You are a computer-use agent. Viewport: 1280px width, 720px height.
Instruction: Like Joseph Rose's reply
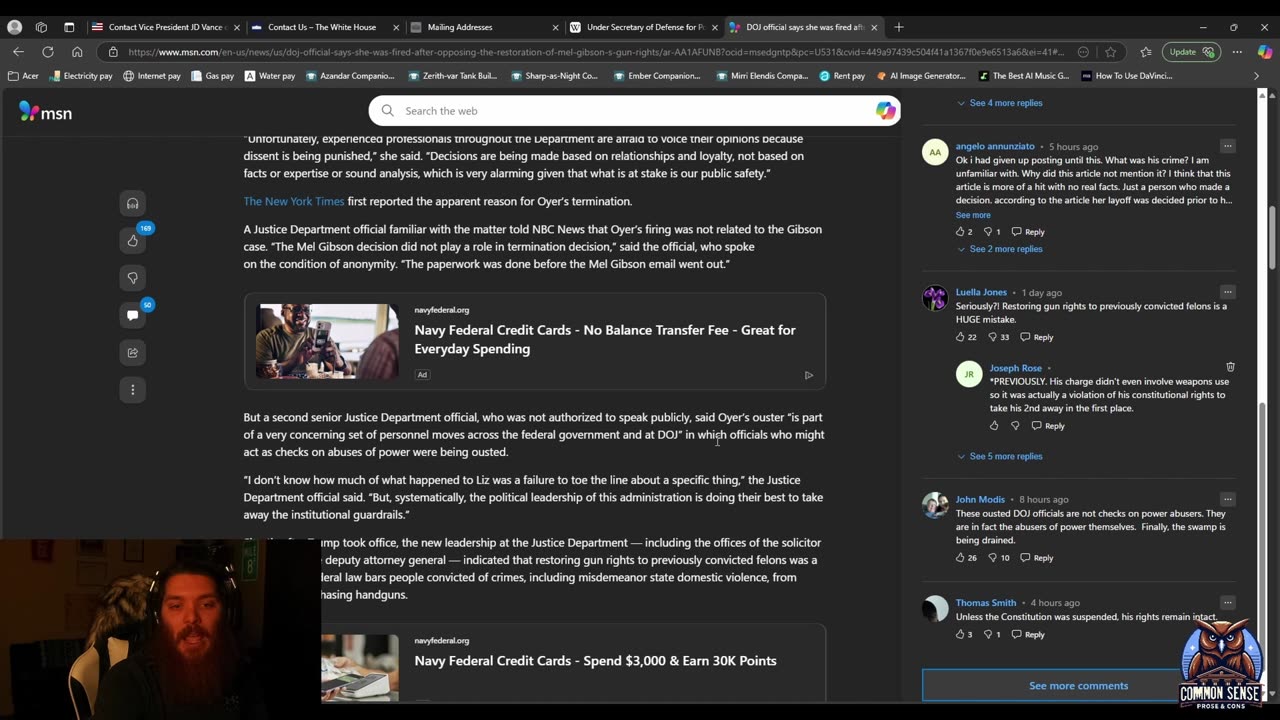coord(994,426)
